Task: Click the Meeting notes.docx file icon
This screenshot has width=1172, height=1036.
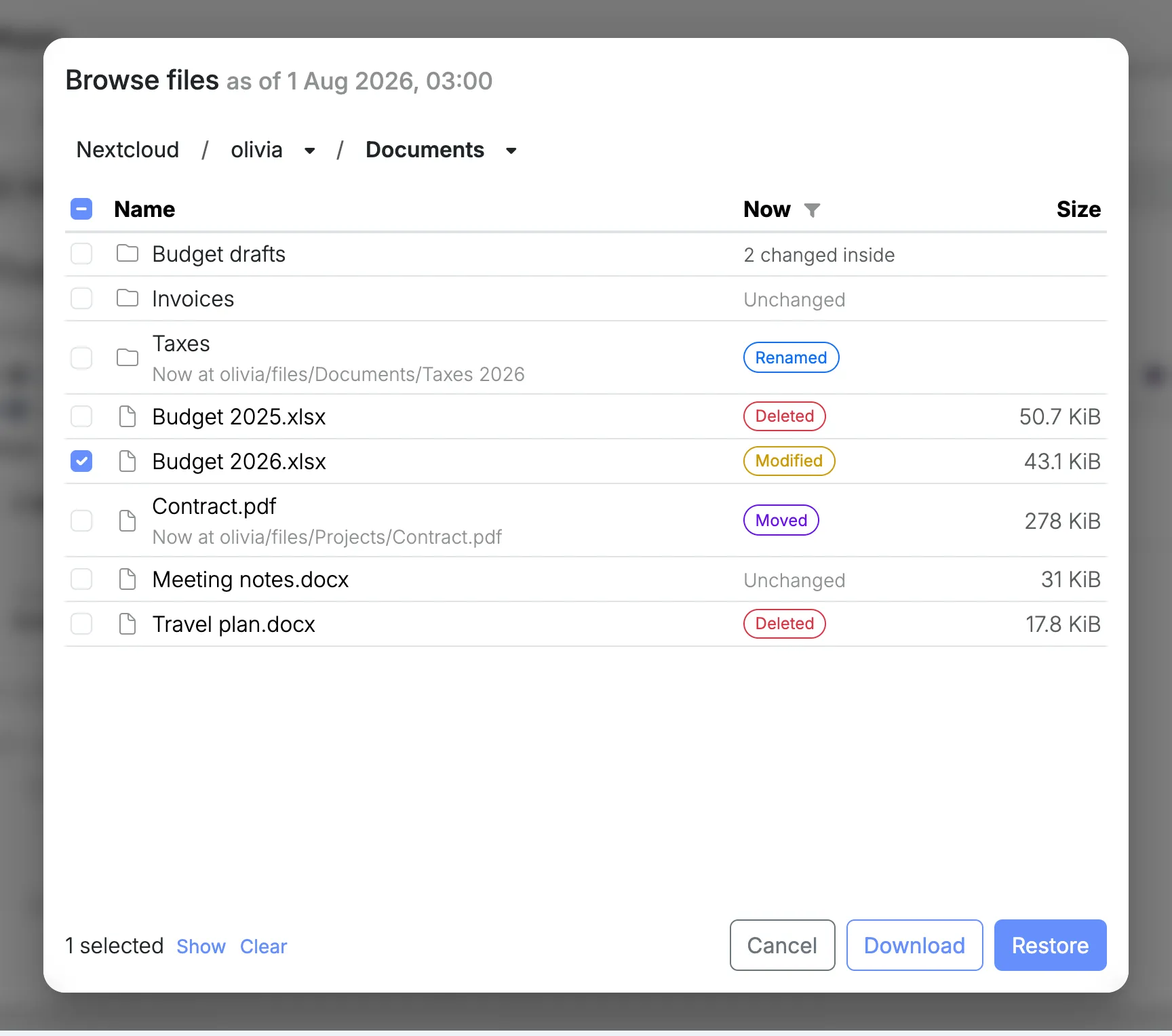Action: pos(128,579)
